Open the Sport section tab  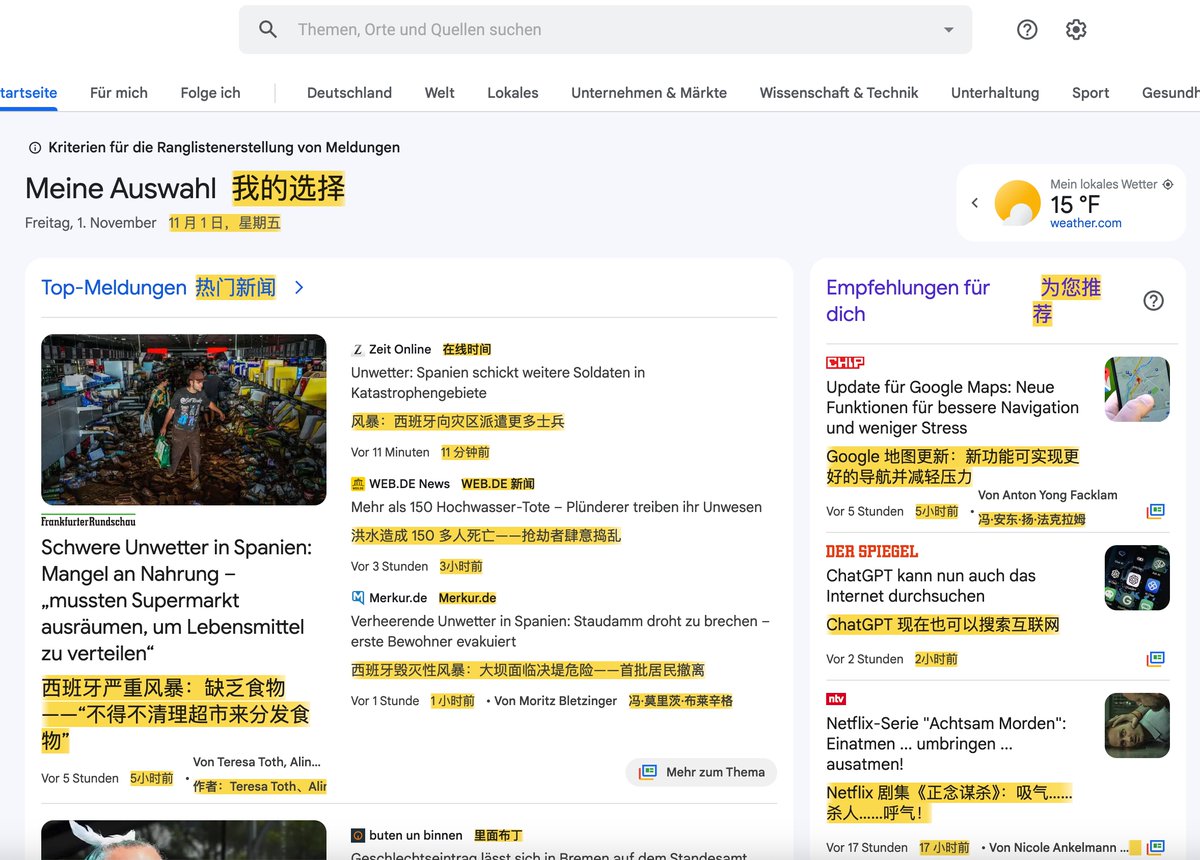tap(1090, 92)
